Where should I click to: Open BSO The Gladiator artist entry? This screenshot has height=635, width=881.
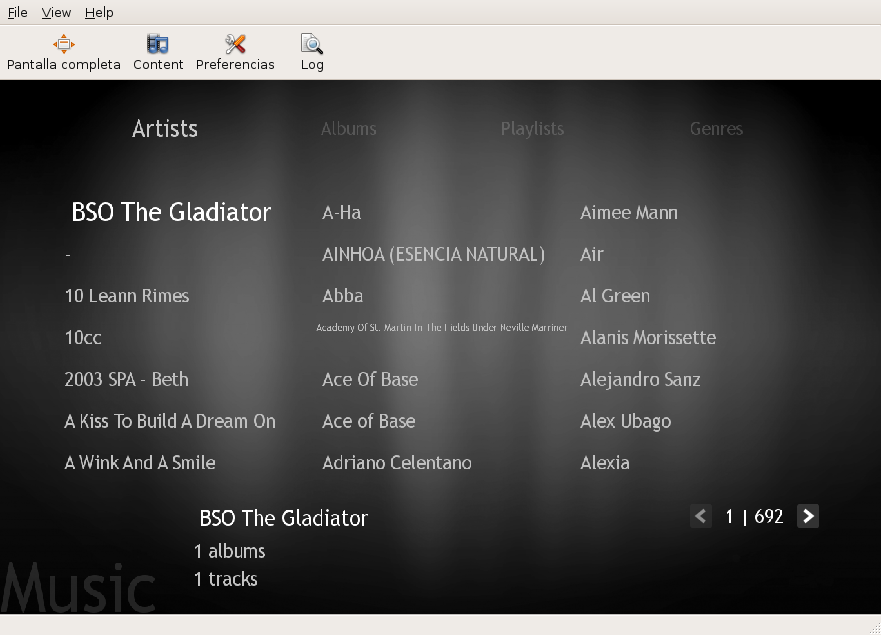[170, 212]
